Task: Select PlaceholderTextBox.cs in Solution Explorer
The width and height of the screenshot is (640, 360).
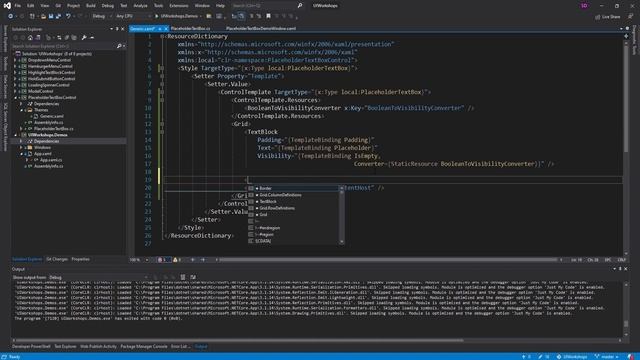Action: [x=53, y=129]
